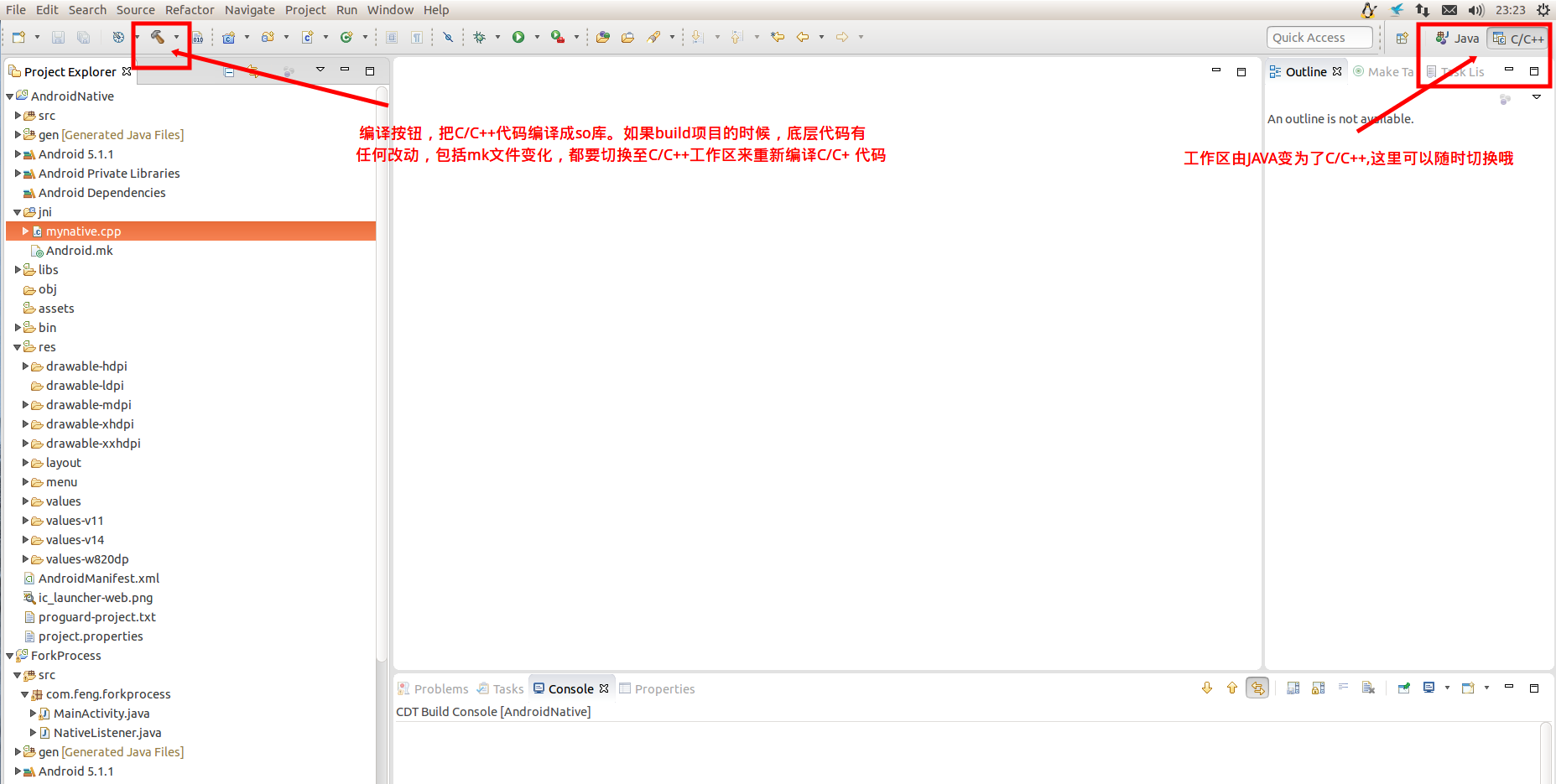This screenshot has height=784, width=1556.
Task: Select project.properties file
Action: tap(91, 636)
